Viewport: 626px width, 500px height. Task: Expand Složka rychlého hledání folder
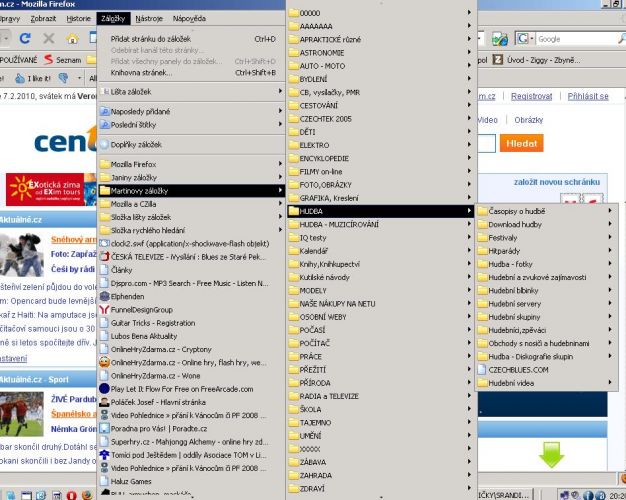pos(191,230)
